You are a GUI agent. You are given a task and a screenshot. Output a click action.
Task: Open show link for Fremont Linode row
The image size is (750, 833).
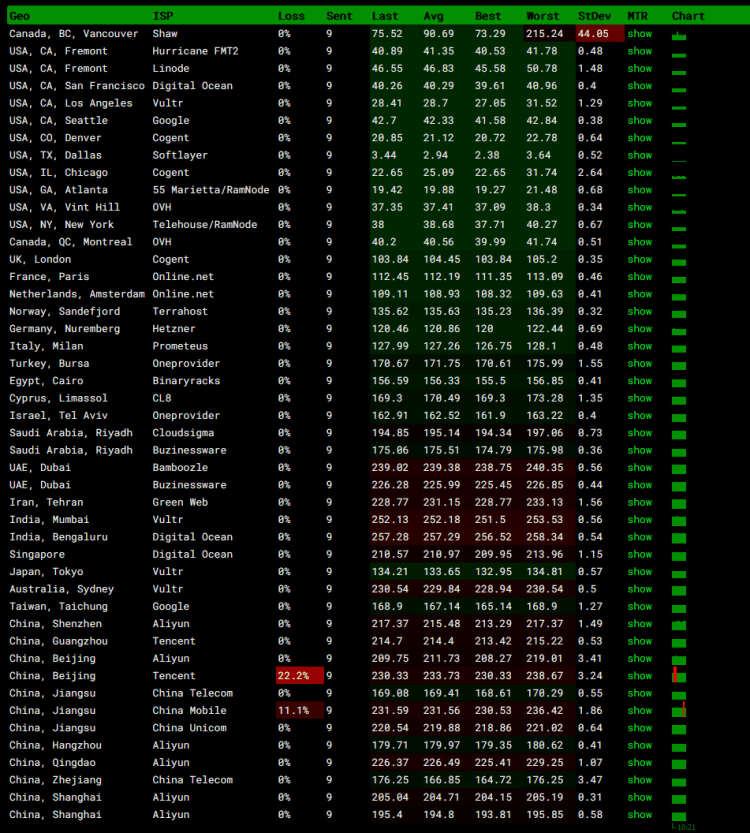click(640, 69)
